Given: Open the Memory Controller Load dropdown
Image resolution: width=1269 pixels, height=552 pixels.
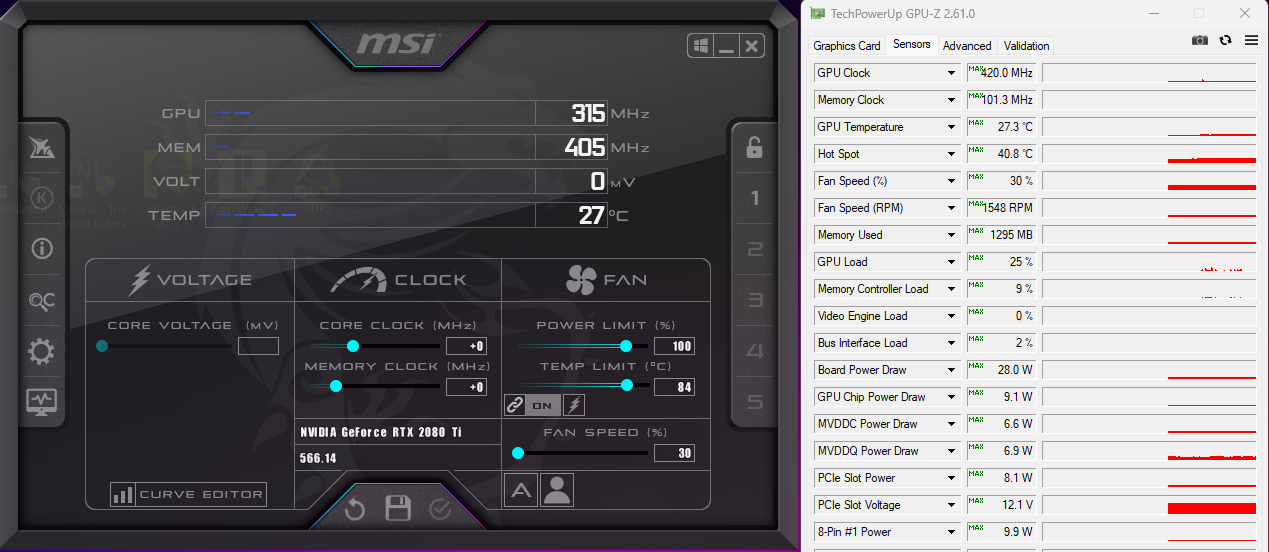Looking at the screenshot, I should pyautogui.click(x=951, y=289).
